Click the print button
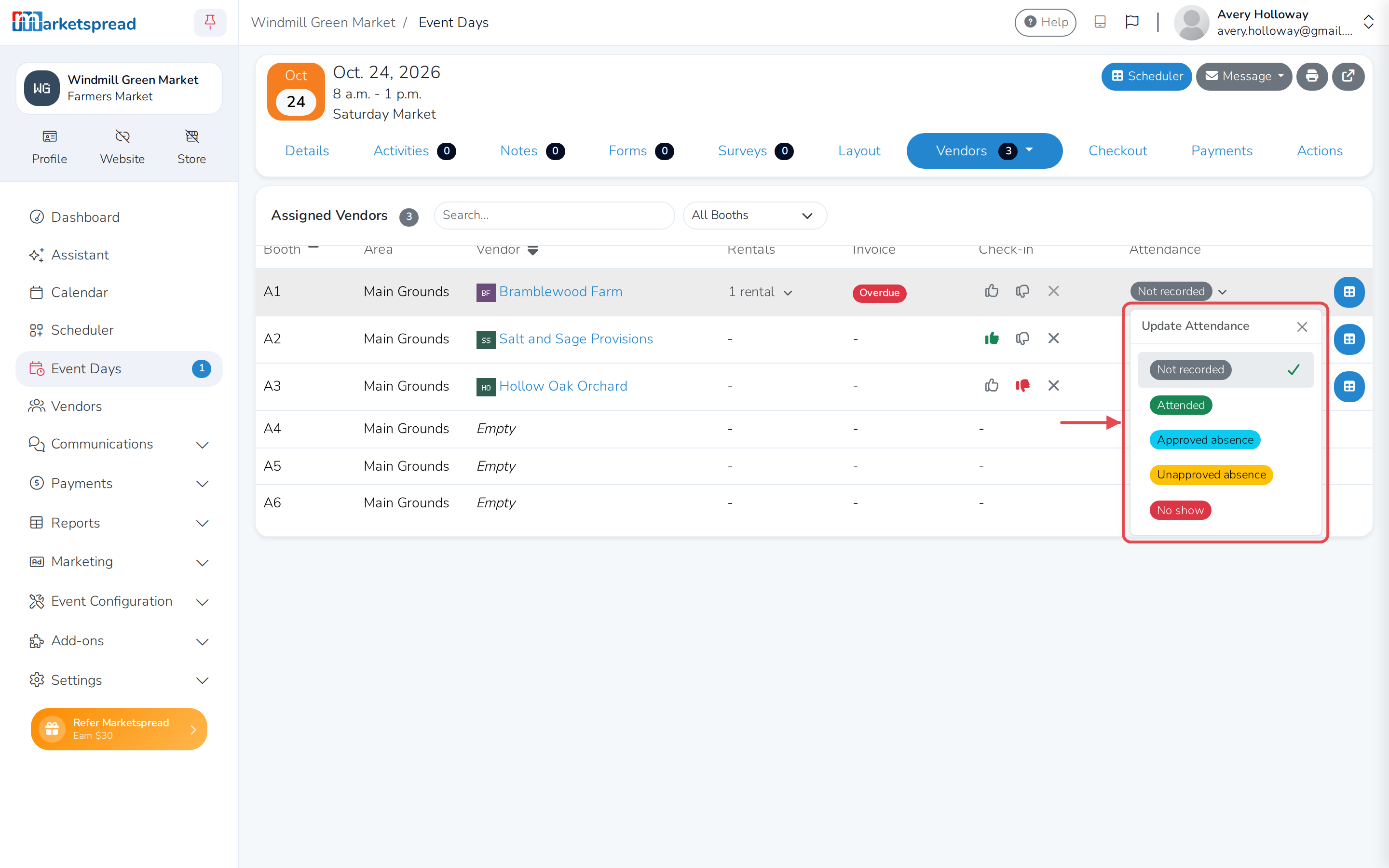 coord(1312,76)
